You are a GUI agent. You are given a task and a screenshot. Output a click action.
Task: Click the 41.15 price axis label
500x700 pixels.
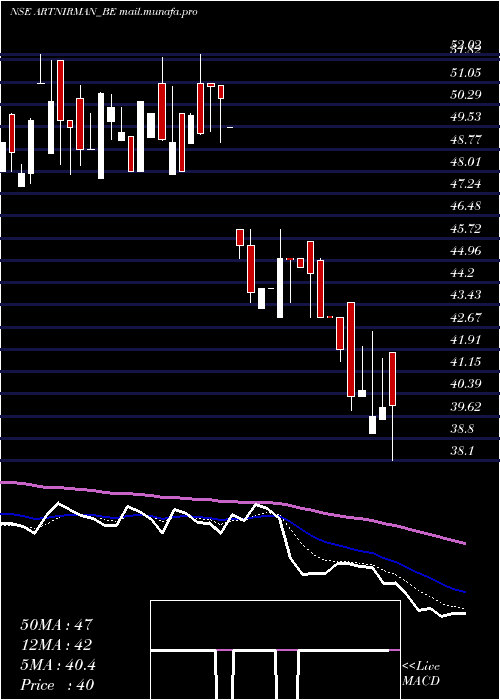click(466, 362)
